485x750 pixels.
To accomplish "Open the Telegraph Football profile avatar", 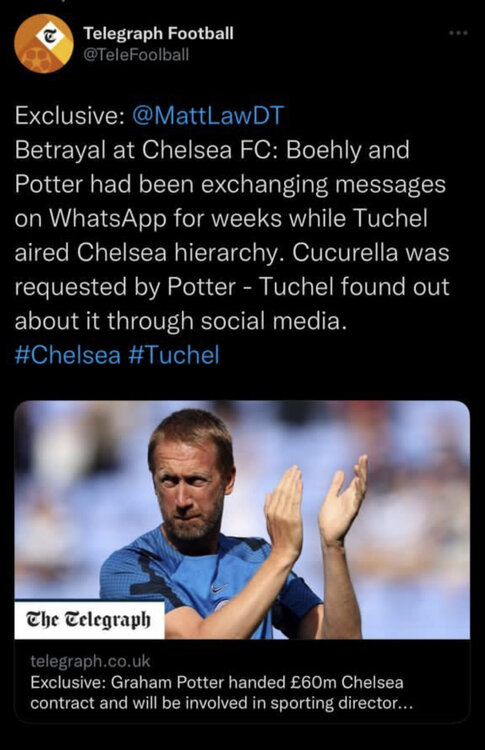I will [x=44, y=44].
